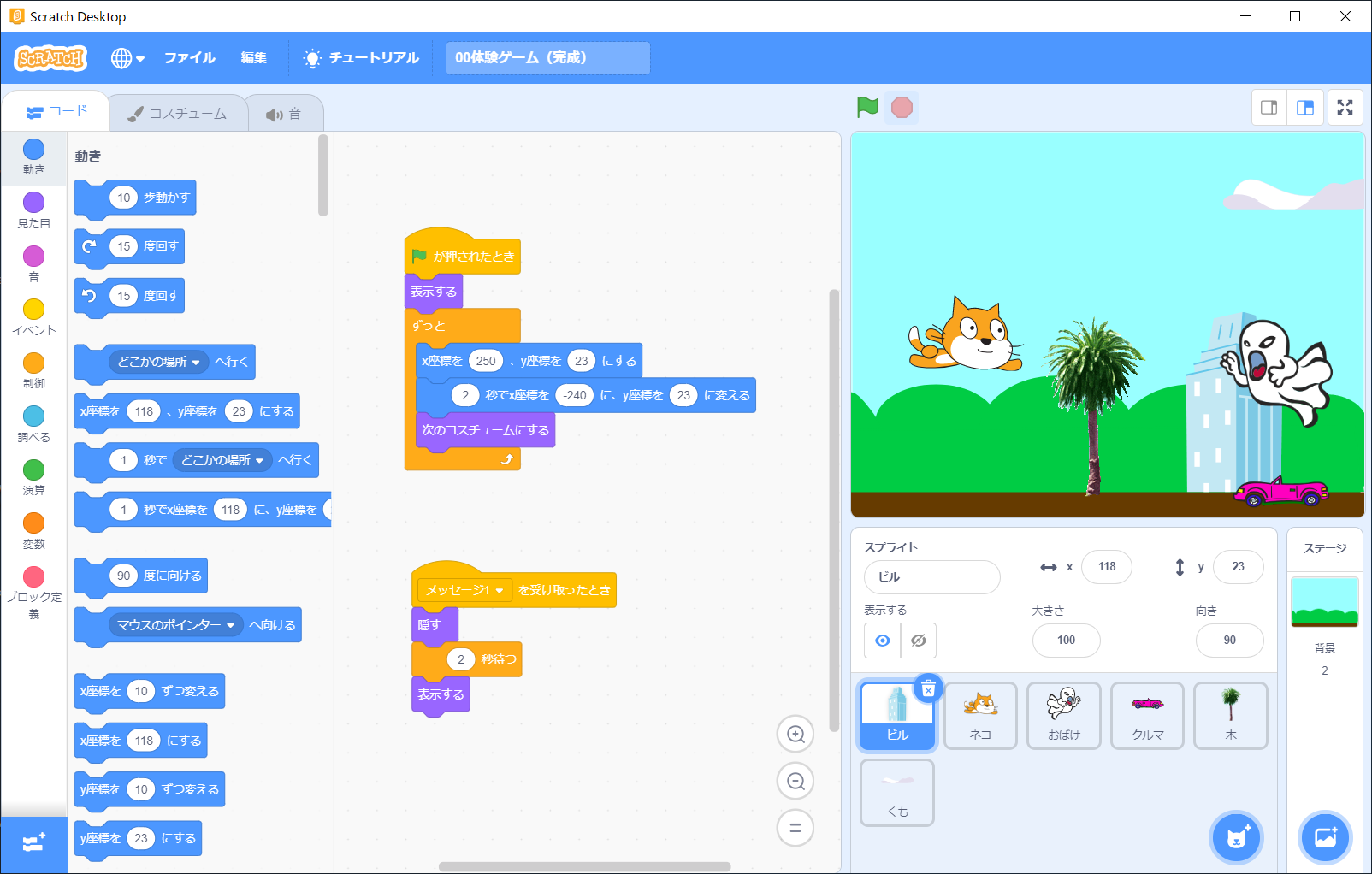The height and width of the screenshot is (874, 1372).
Task: Click the green flag to start
Action: 867,107
